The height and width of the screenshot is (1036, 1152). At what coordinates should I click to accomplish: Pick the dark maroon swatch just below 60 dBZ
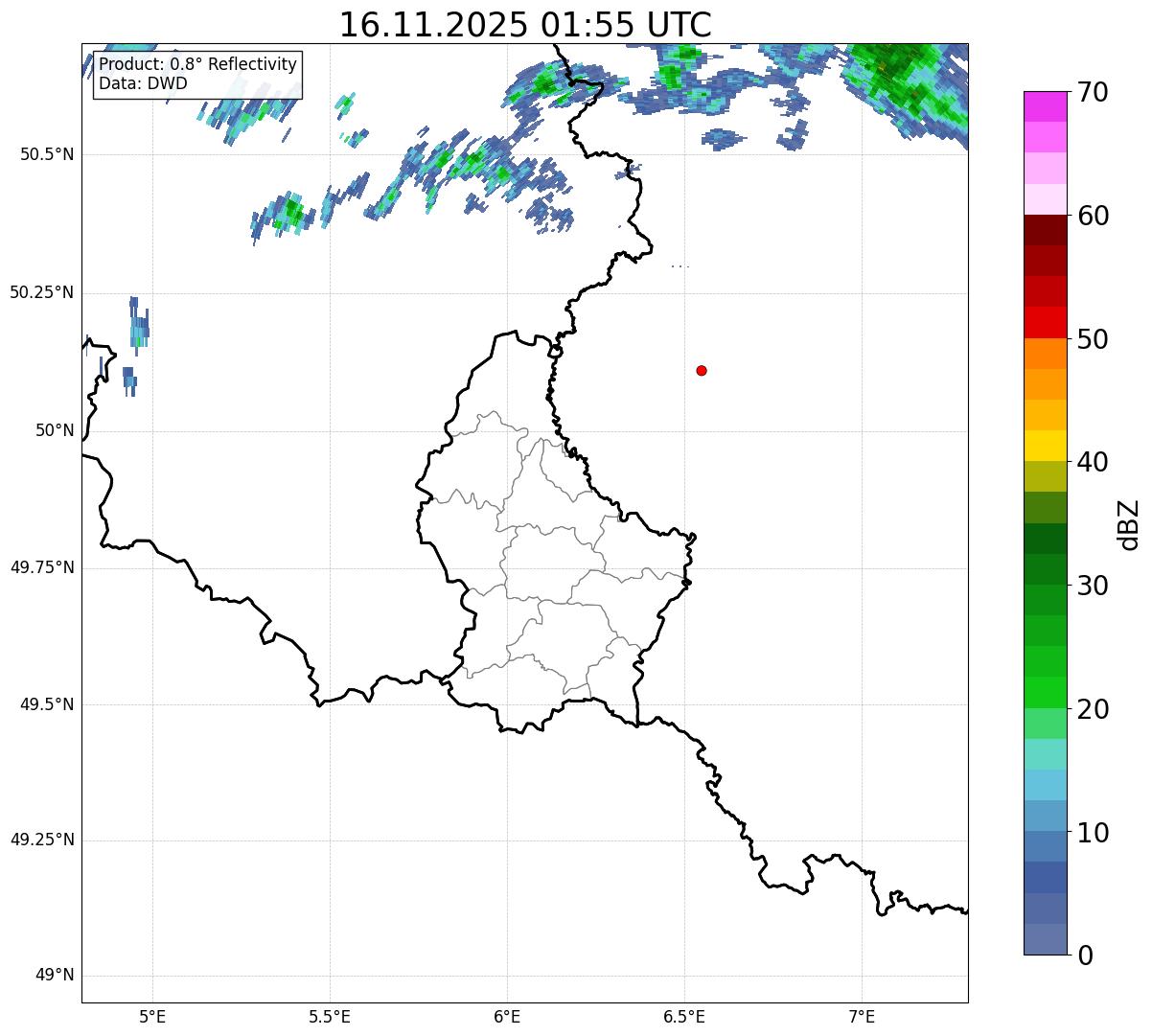(x=1045, y=230)
